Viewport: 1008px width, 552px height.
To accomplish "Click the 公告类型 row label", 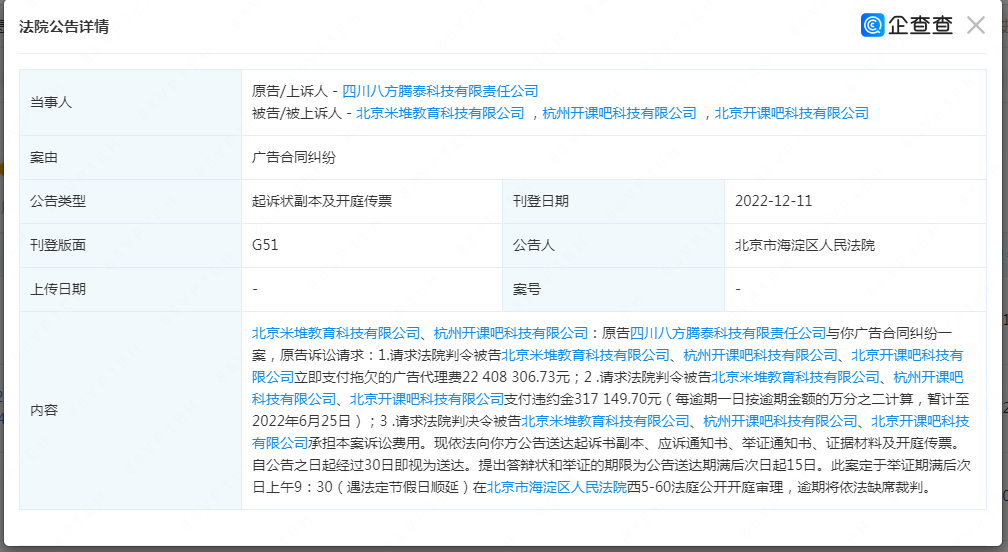I will coord(58,201).
